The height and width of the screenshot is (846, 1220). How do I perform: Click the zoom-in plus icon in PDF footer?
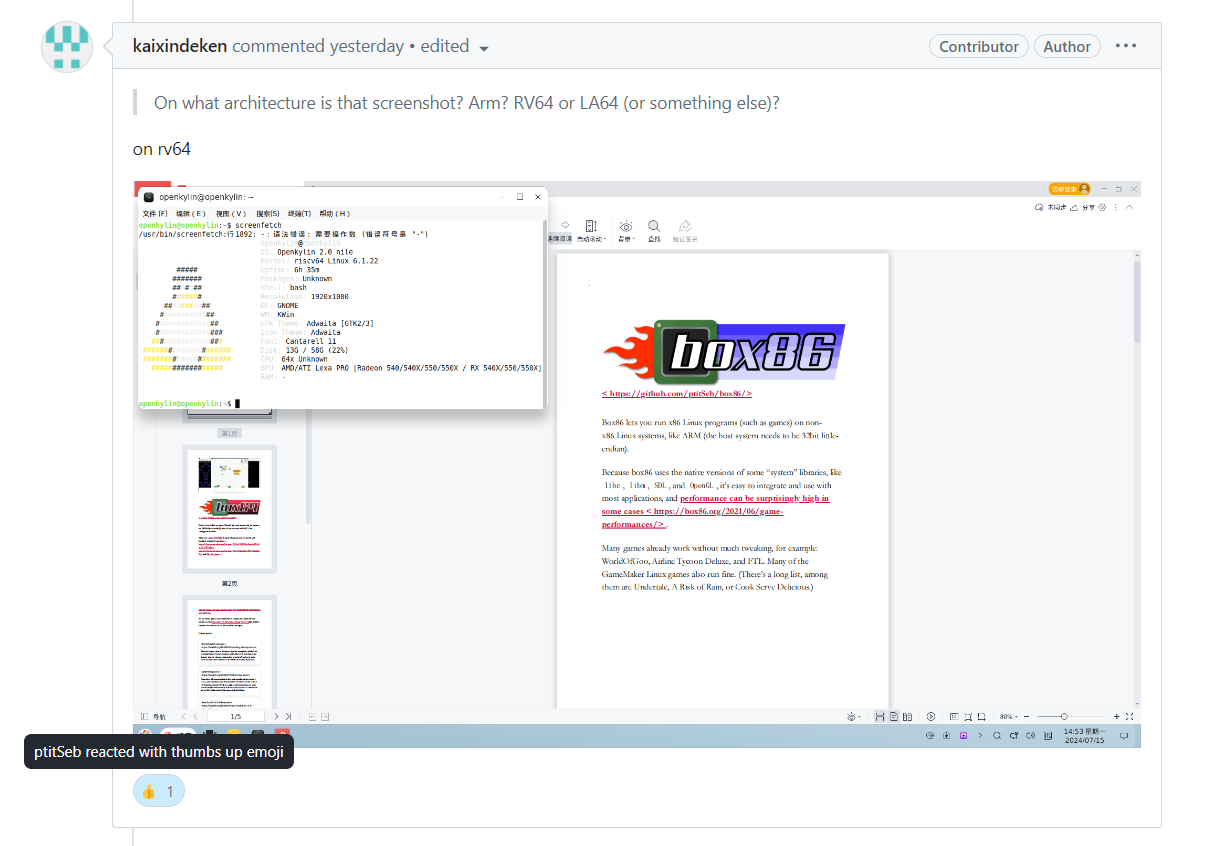point(1117,716)
